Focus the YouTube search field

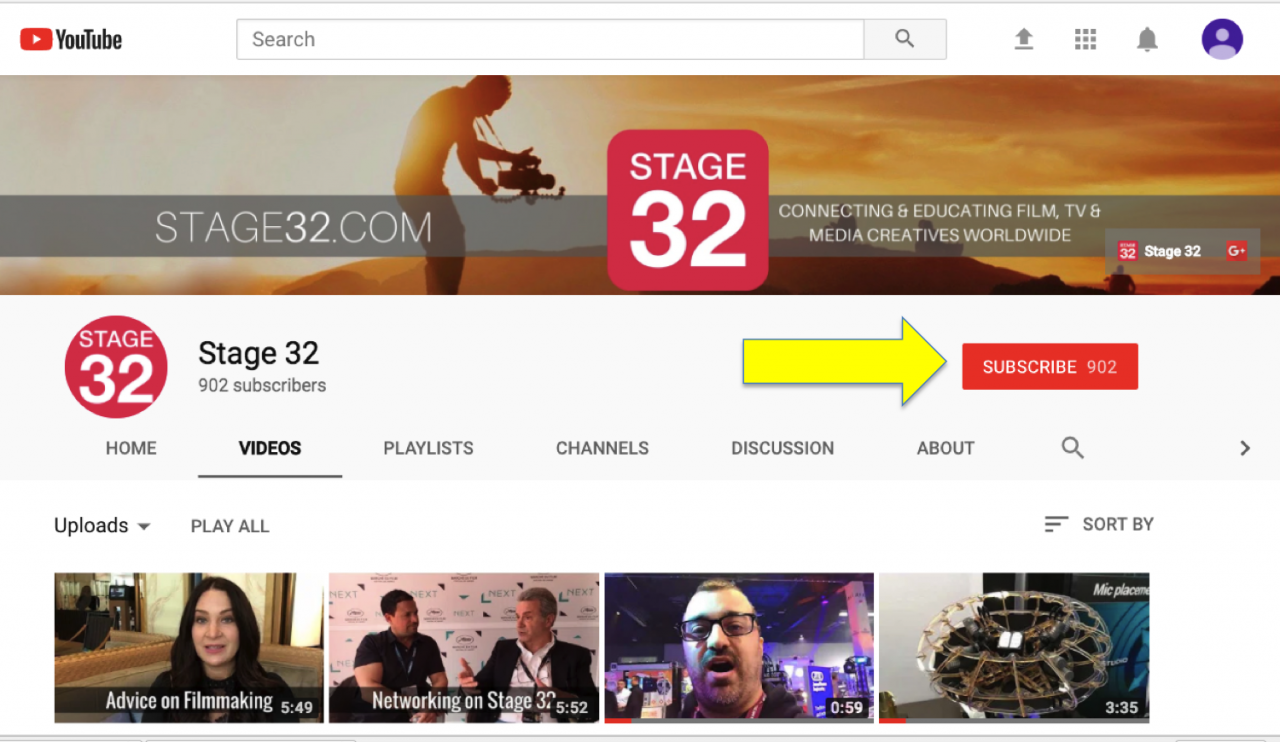pos(550,39)
